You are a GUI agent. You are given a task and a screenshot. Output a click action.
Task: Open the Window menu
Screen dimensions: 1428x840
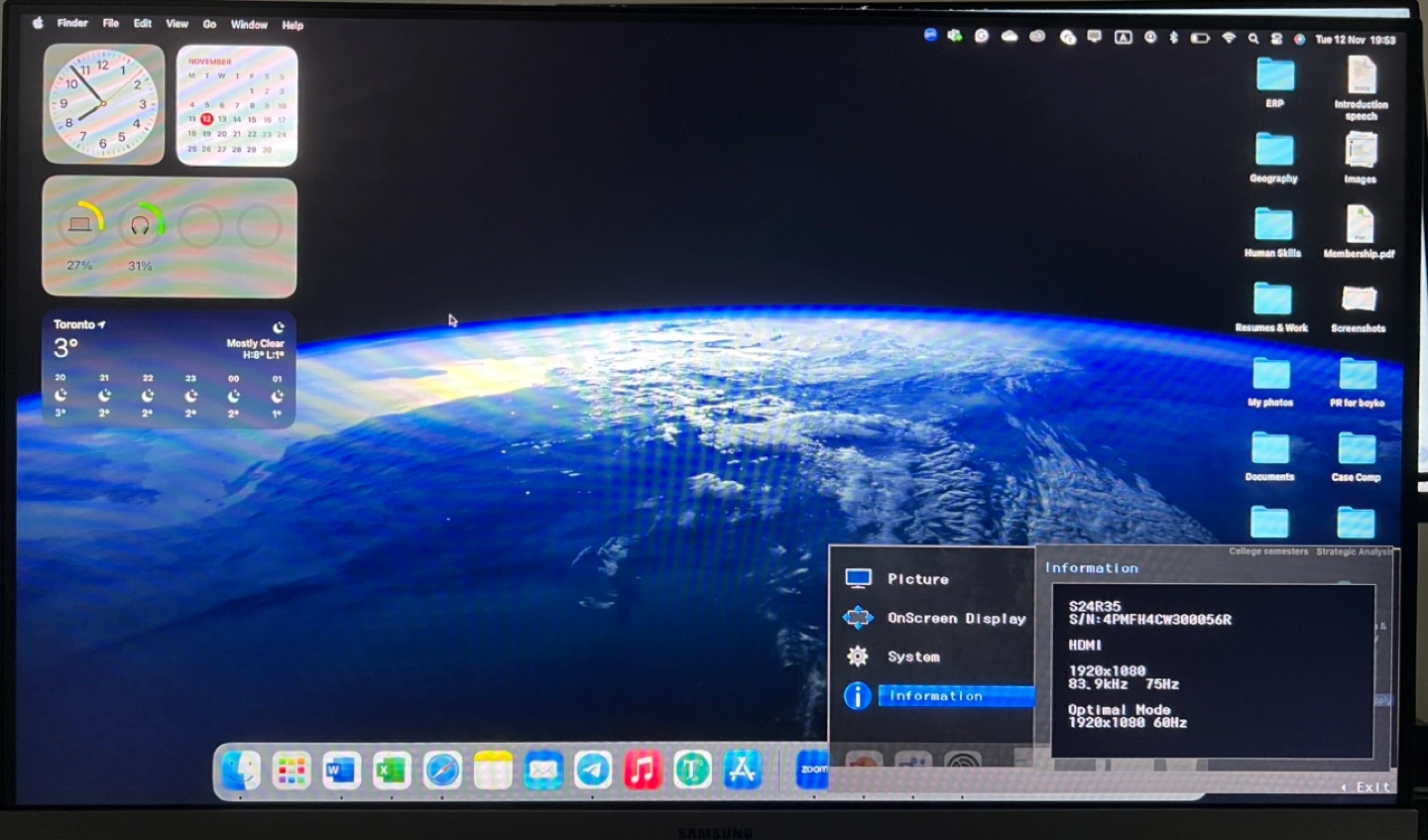coord(249,25)
